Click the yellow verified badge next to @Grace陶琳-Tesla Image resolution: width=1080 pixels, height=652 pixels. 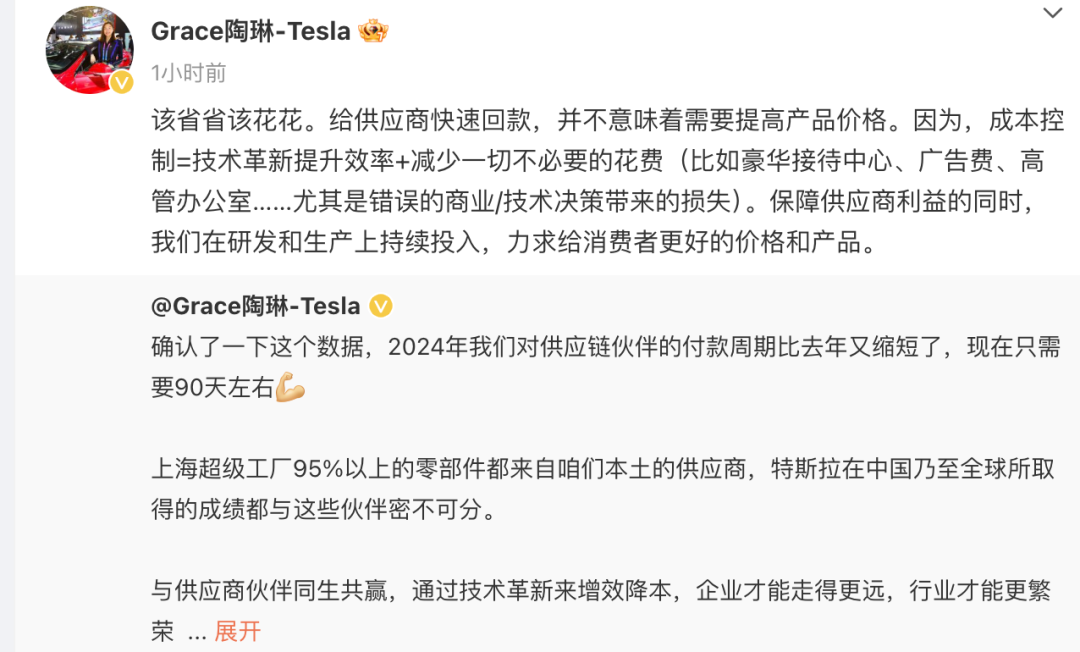(x=381, y=306)
